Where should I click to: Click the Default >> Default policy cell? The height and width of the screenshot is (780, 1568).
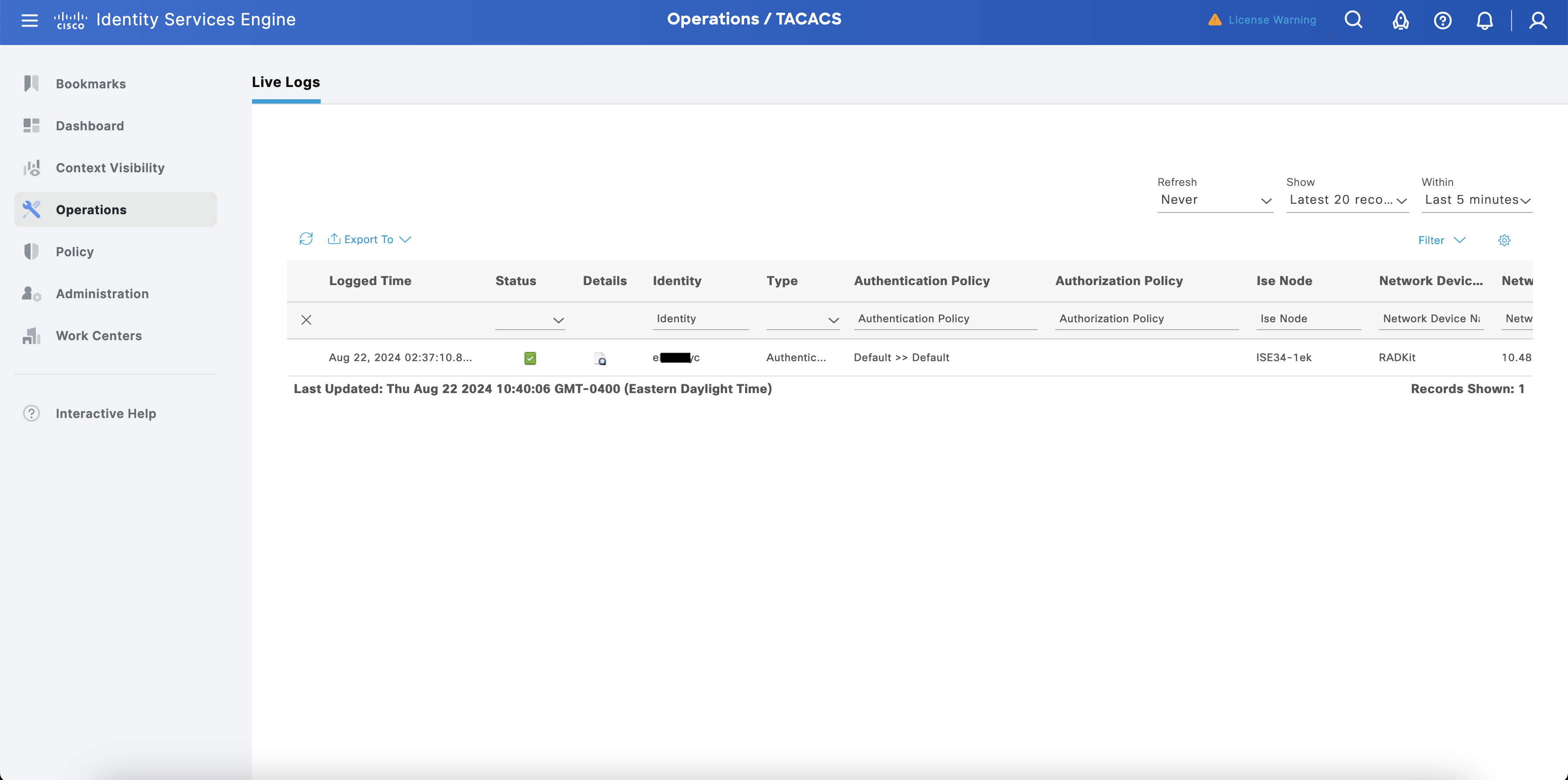click(x=902, y=357)
